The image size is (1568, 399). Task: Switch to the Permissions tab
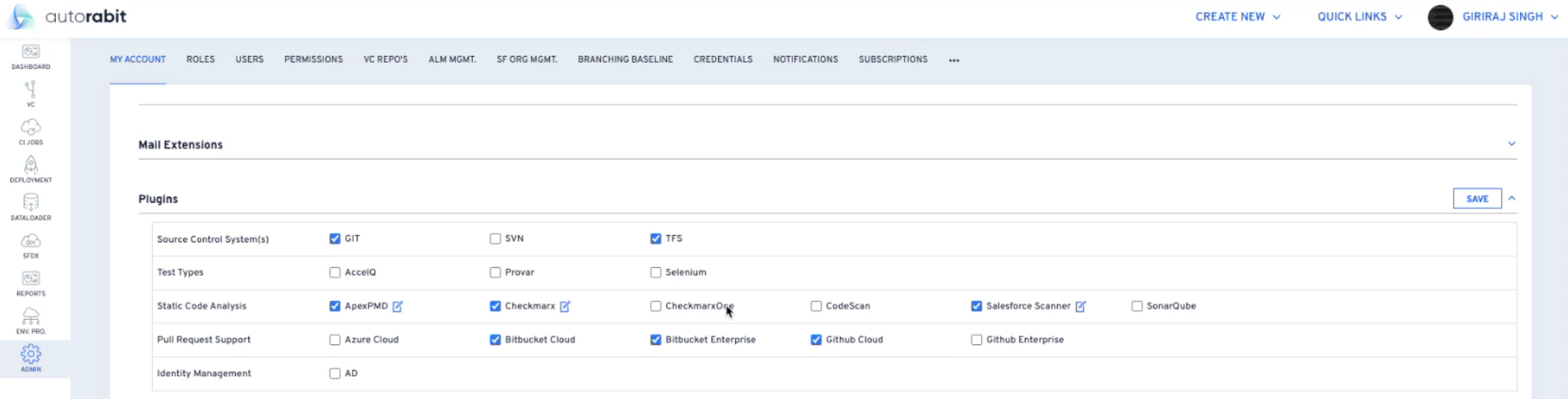tap(314, 60)
